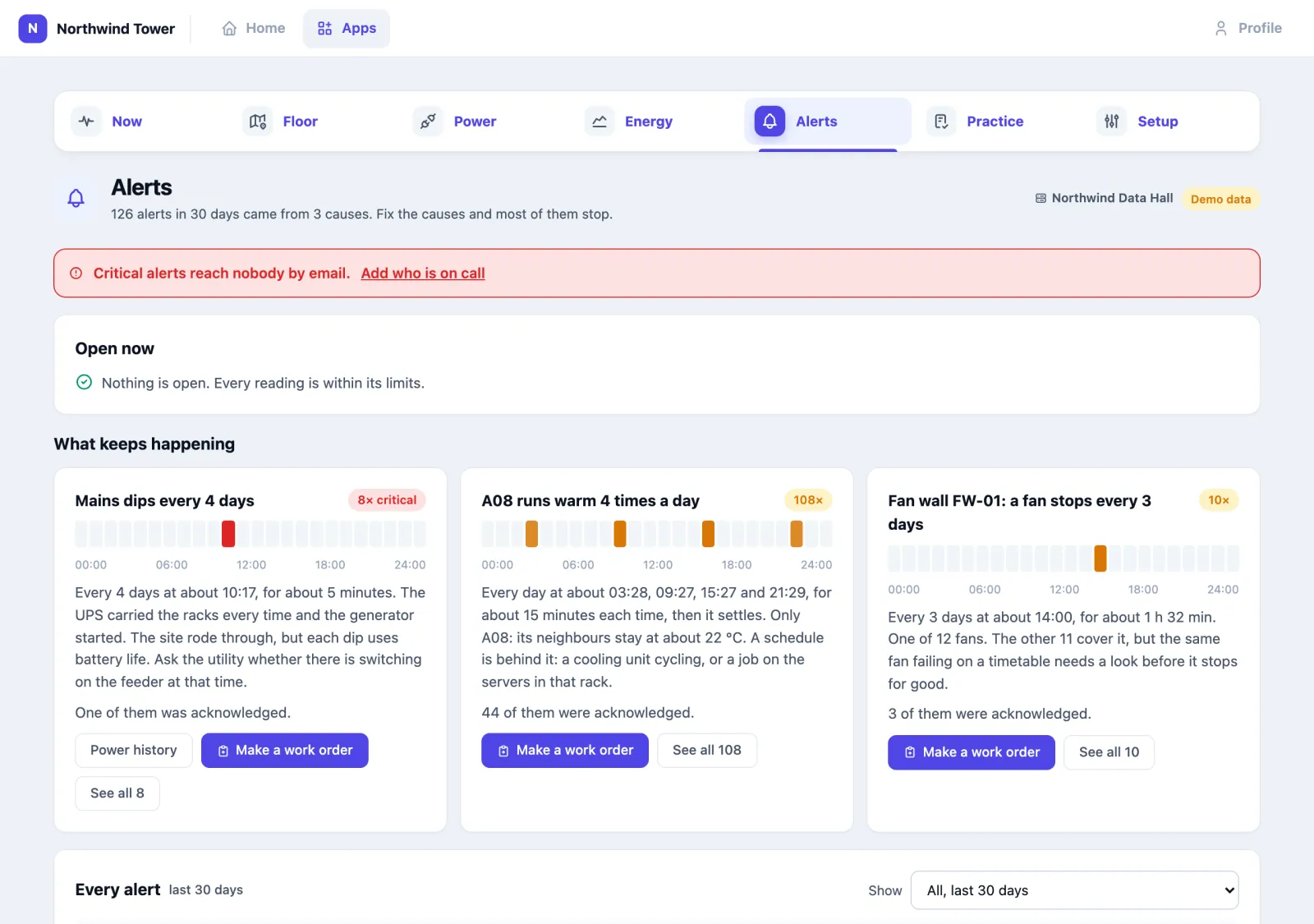Click the Power plug icon
This screenshot has height=924, width=1314.
pyautogui.click(x=428, y=122)
